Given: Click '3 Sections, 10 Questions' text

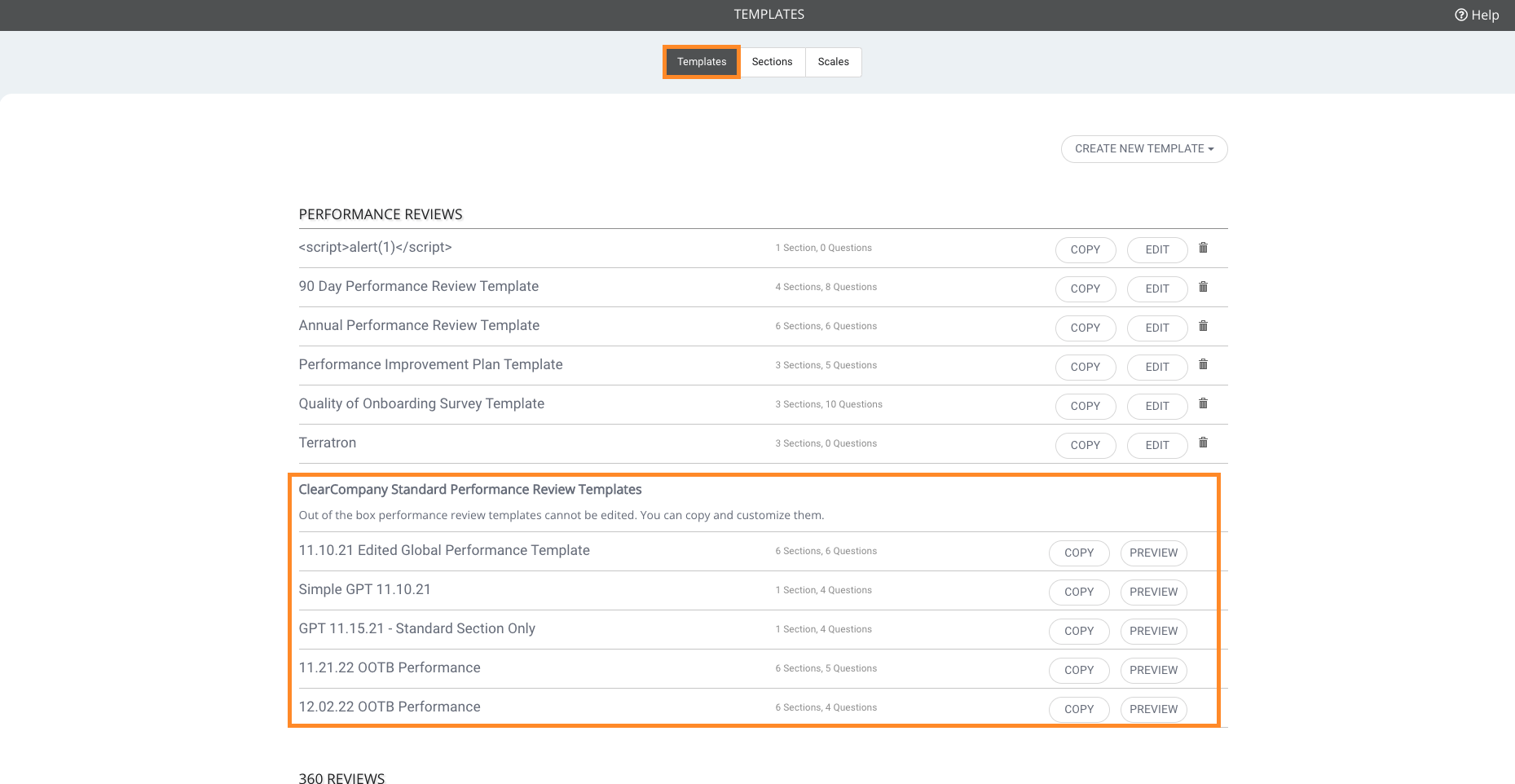Looking at the screenshot, I should 829,404.
